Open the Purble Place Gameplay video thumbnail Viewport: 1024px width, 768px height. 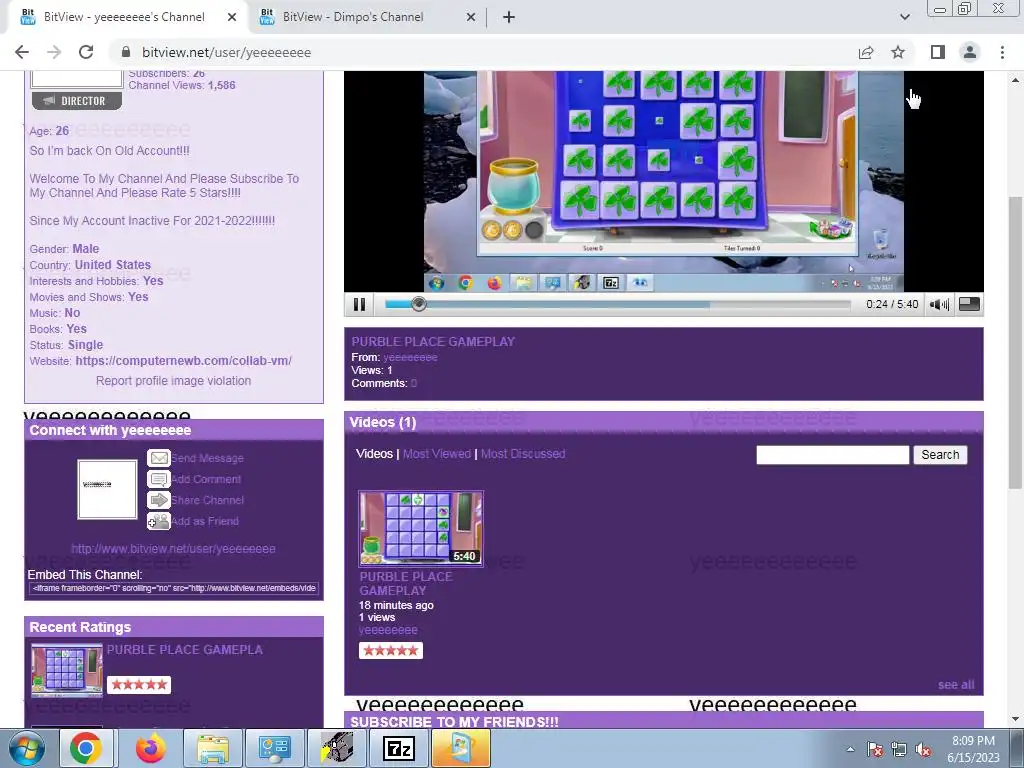(x=421, y=528)
